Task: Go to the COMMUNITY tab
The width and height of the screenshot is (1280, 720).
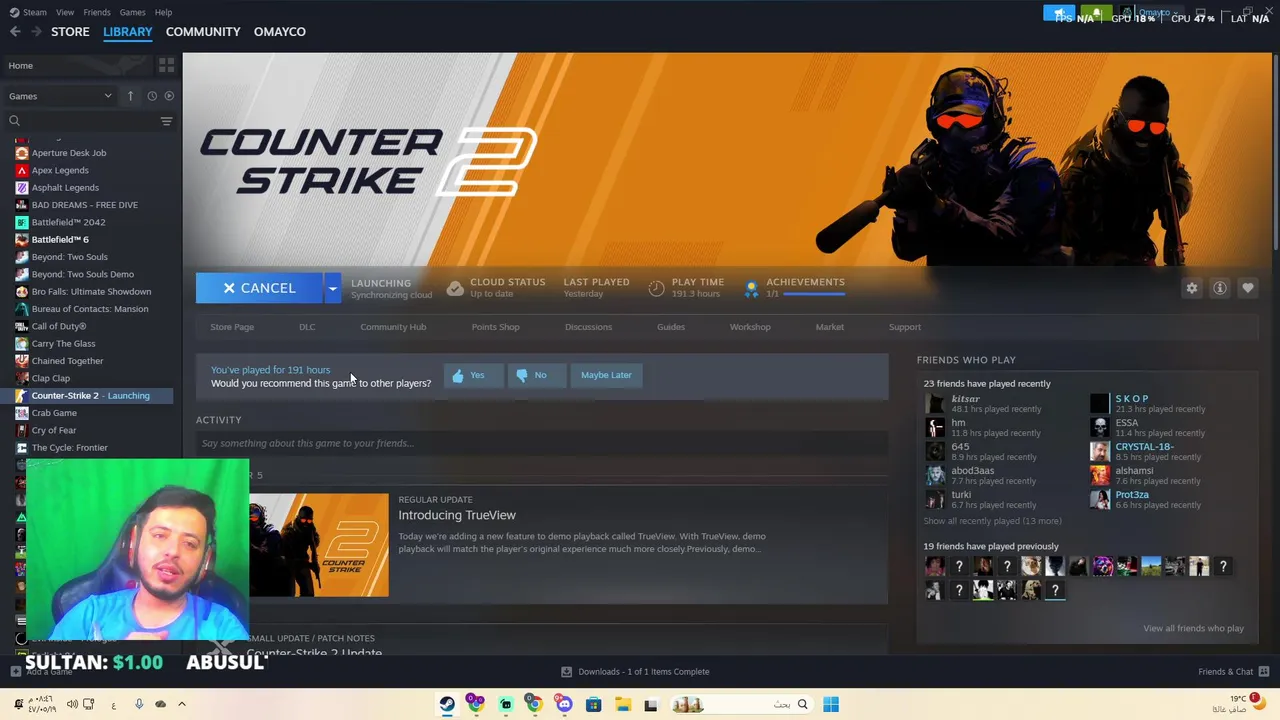Action: point(203,32)
